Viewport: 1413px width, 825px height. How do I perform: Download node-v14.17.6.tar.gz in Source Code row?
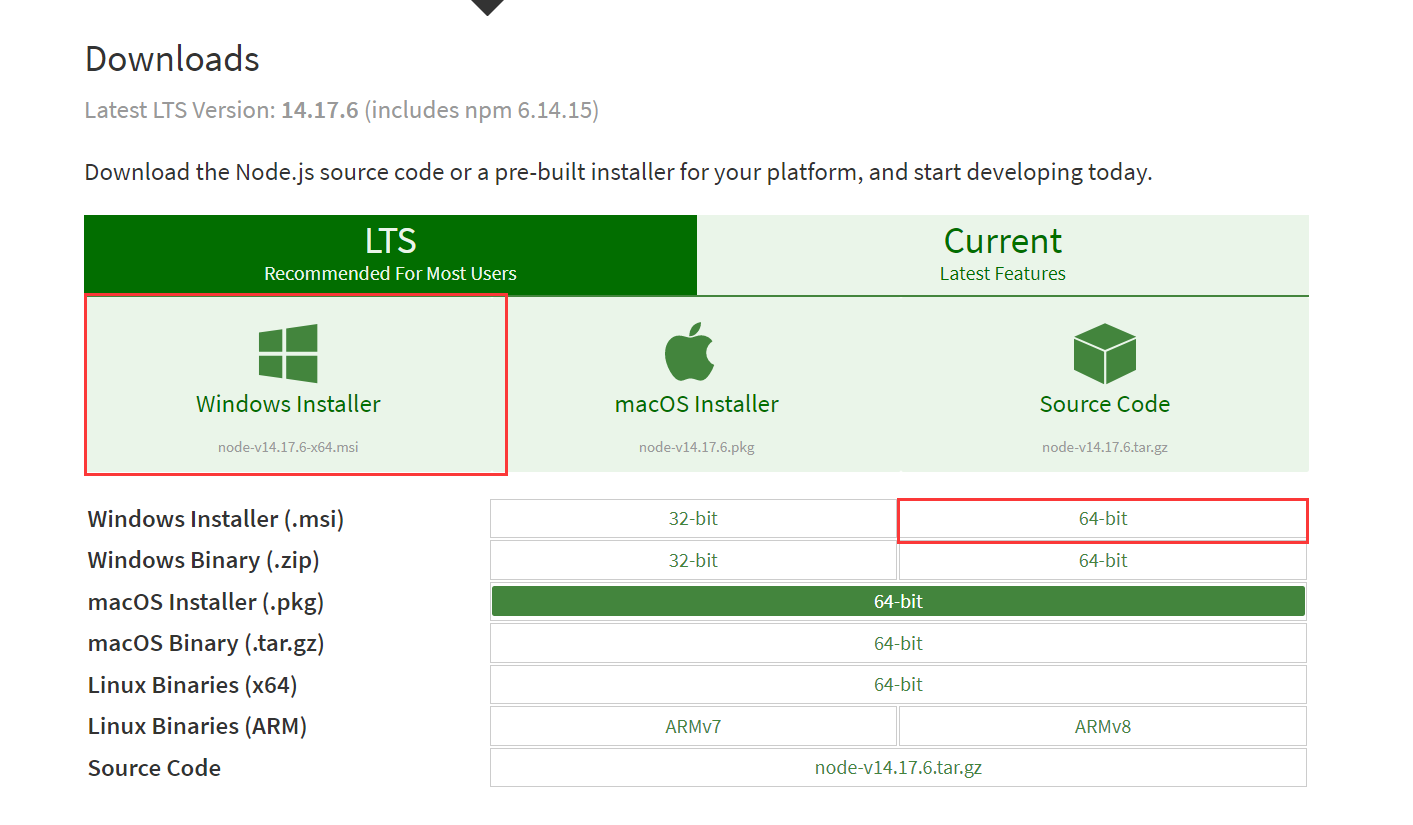pos(898,767)
